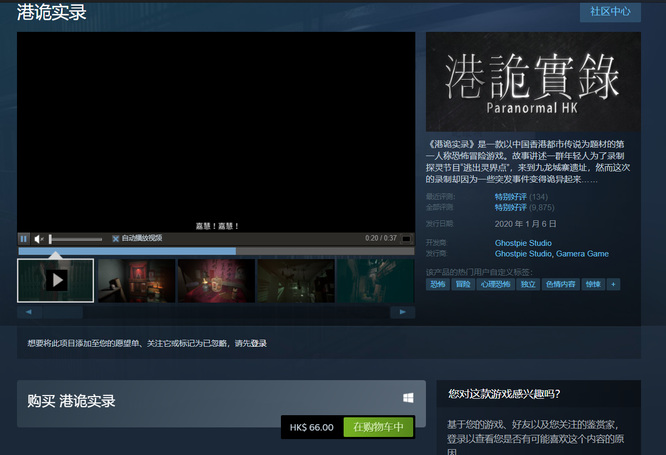666x455 pixels.
Task: Click the Windows platform icon
Action: click(408, 398)
